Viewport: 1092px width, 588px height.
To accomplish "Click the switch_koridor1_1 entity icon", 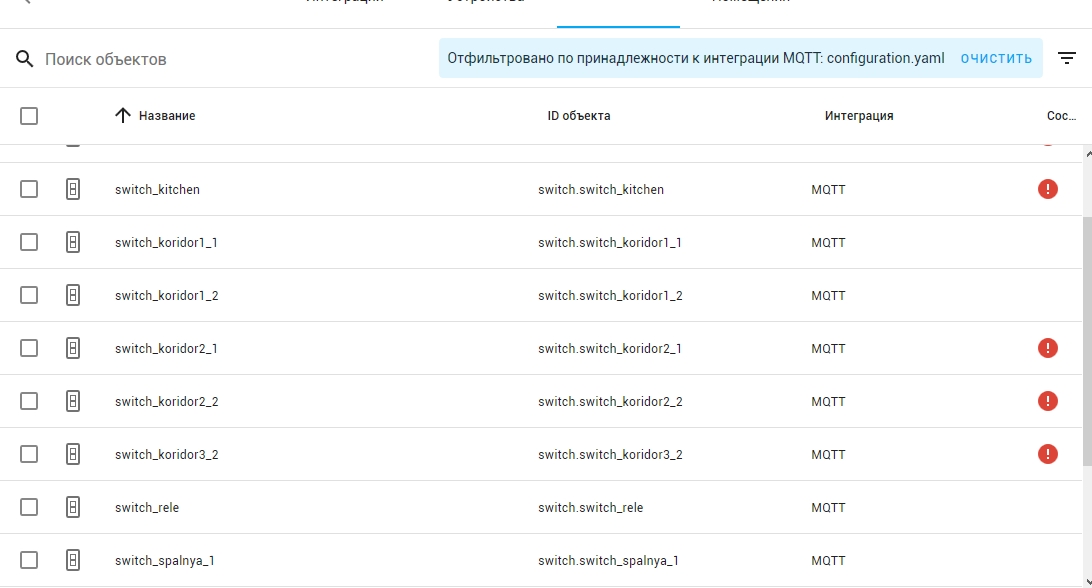I will tap(73, 242).
